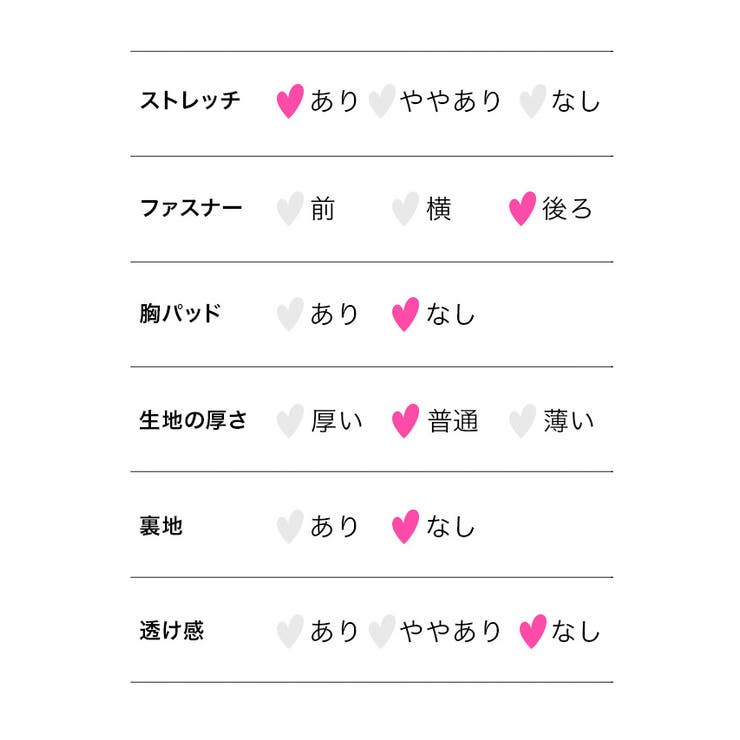Click gray heart for ストレッチ なし
740x740 pixels.
click(533, 101)
